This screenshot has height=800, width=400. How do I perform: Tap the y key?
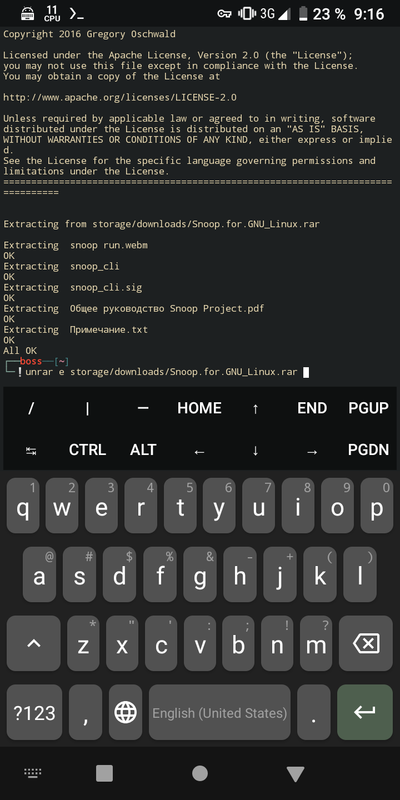pyautogui.click(x=219, y=506)
